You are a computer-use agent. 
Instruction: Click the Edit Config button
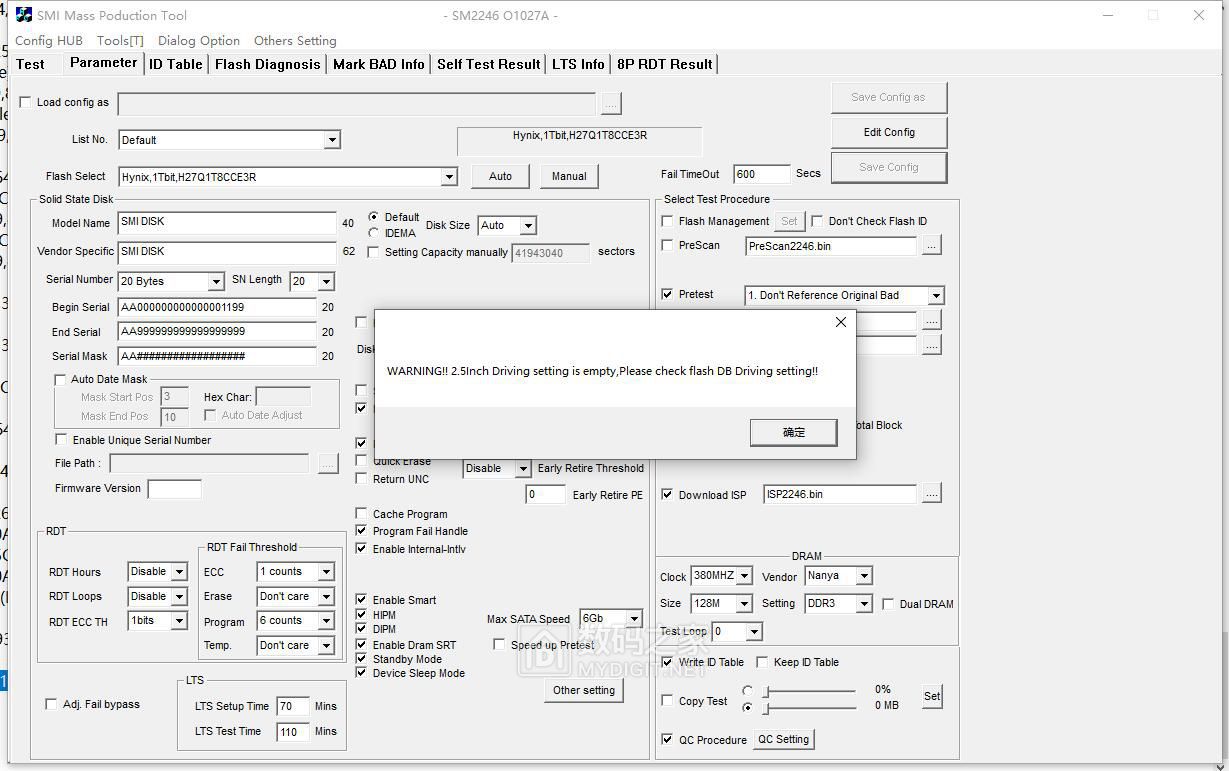pos(888,132)
